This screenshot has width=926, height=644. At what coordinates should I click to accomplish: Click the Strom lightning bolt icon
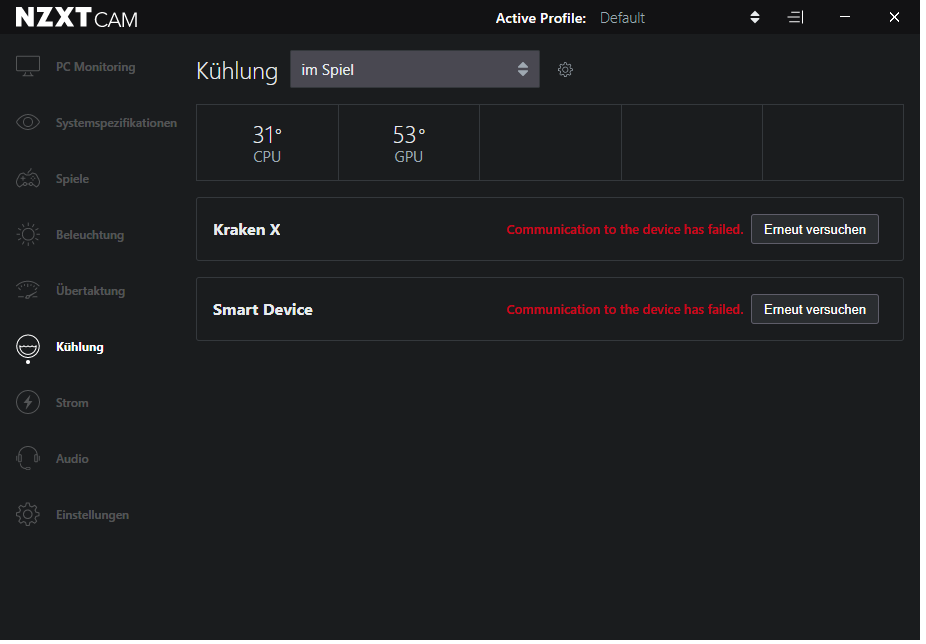click(28, 402)
